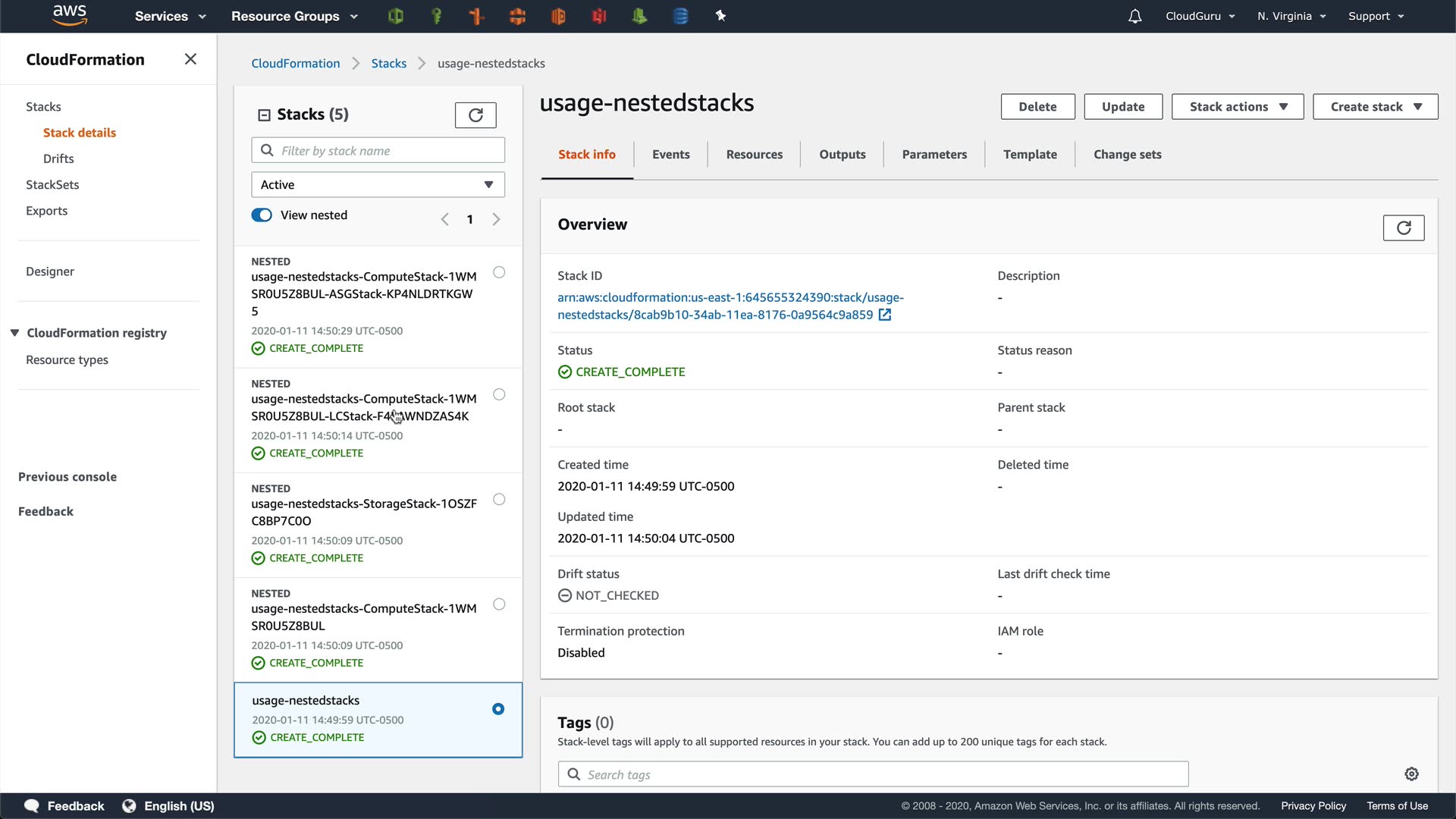Refresh the Overview panel
The width and height of the screenshot is (1456, 819).
click(1403, 227)
